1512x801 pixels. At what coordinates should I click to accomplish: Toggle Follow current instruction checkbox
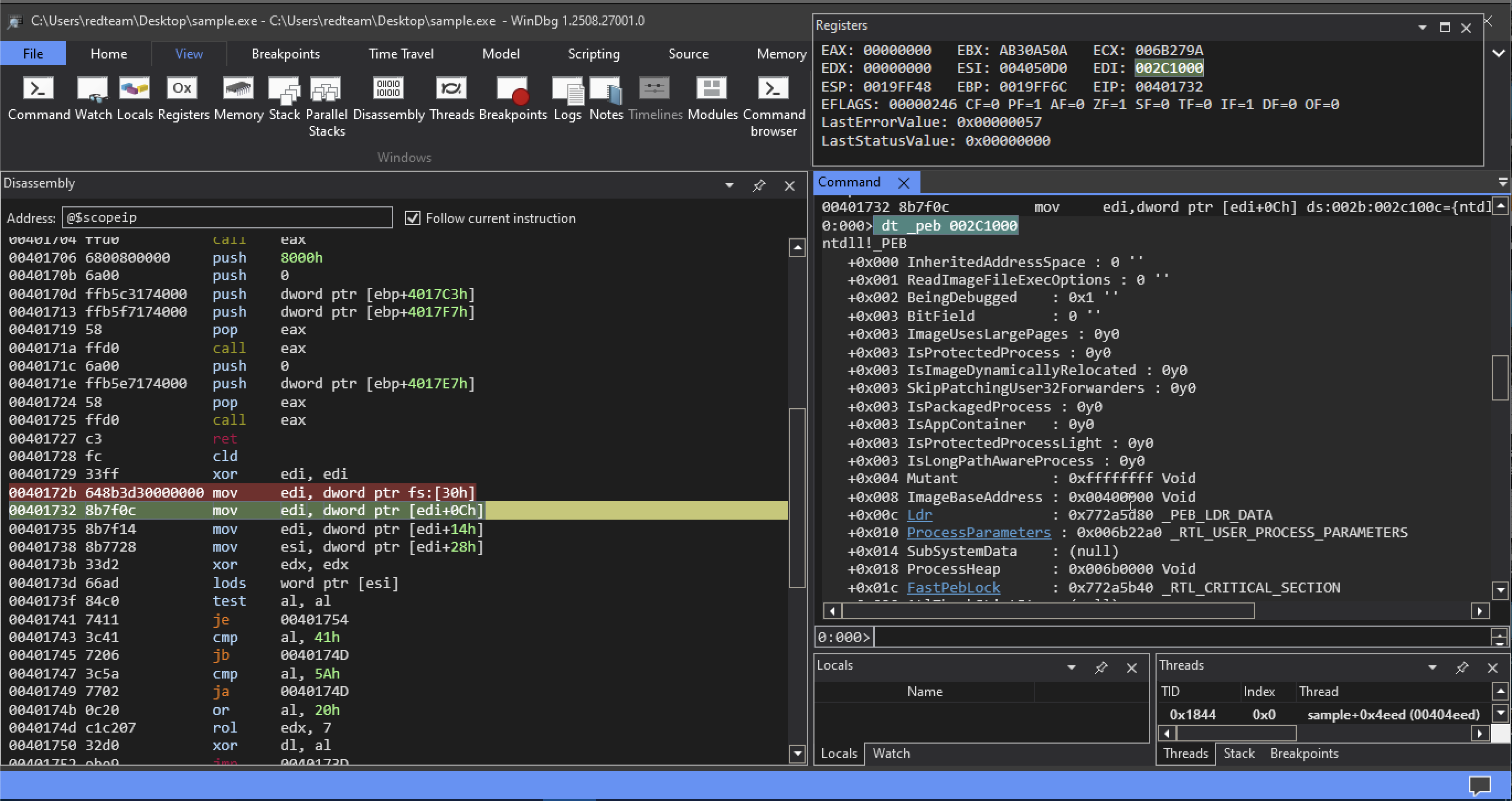(x=413, y=218)
